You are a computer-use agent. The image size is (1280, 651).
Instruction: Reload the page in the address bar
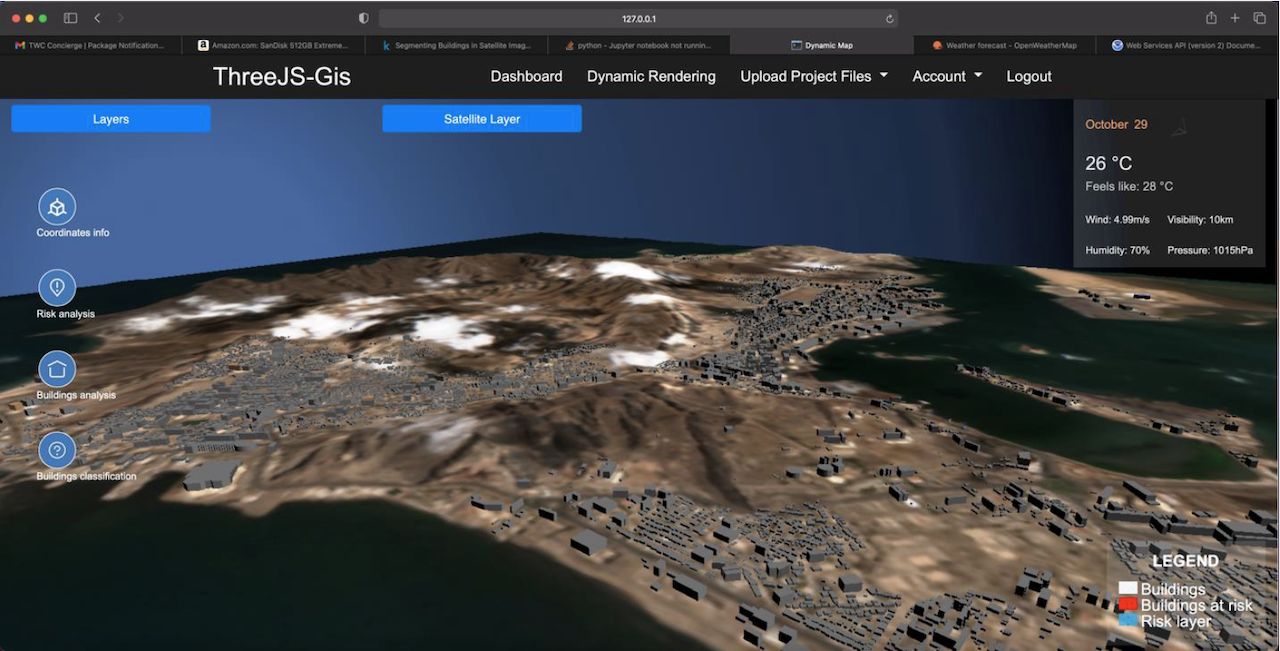[x=889, y=19]
